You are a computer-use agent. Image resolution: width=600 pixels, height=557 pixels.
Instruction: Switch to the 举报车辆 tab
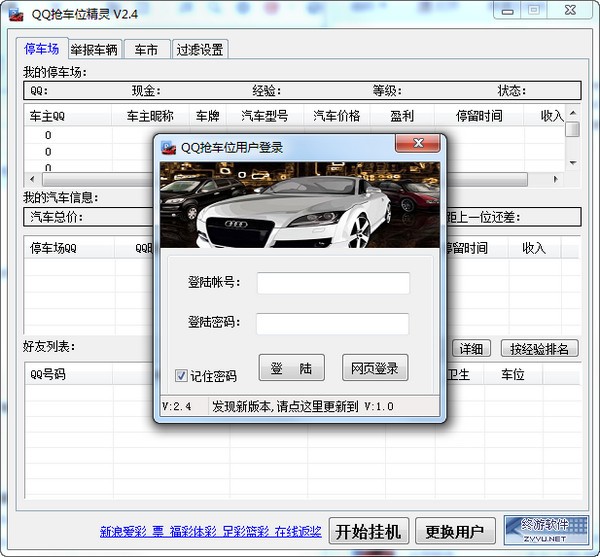[94, 49]
